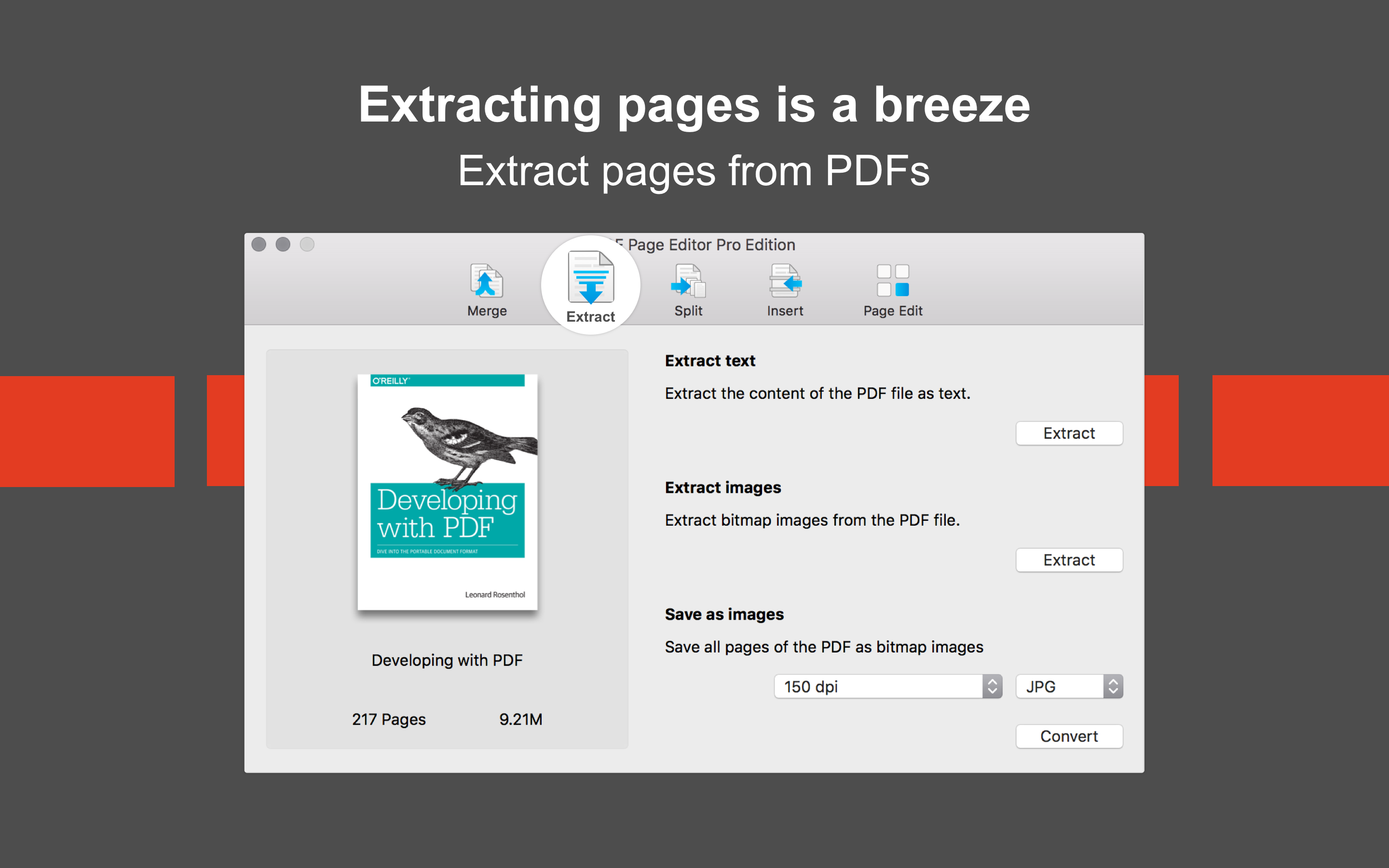Click the Extract button under Extract images

pos(1069,560)
